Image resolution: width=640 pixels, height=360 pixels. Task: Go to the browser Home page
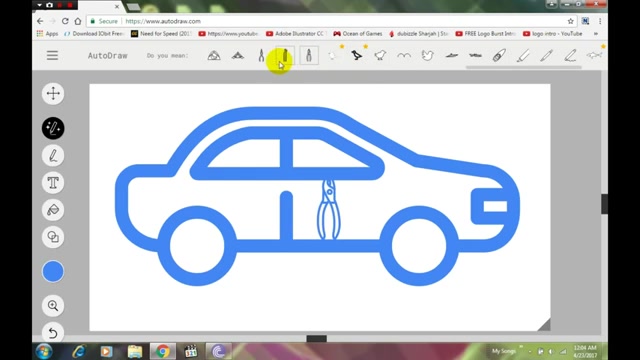click(x=78, y=21)
